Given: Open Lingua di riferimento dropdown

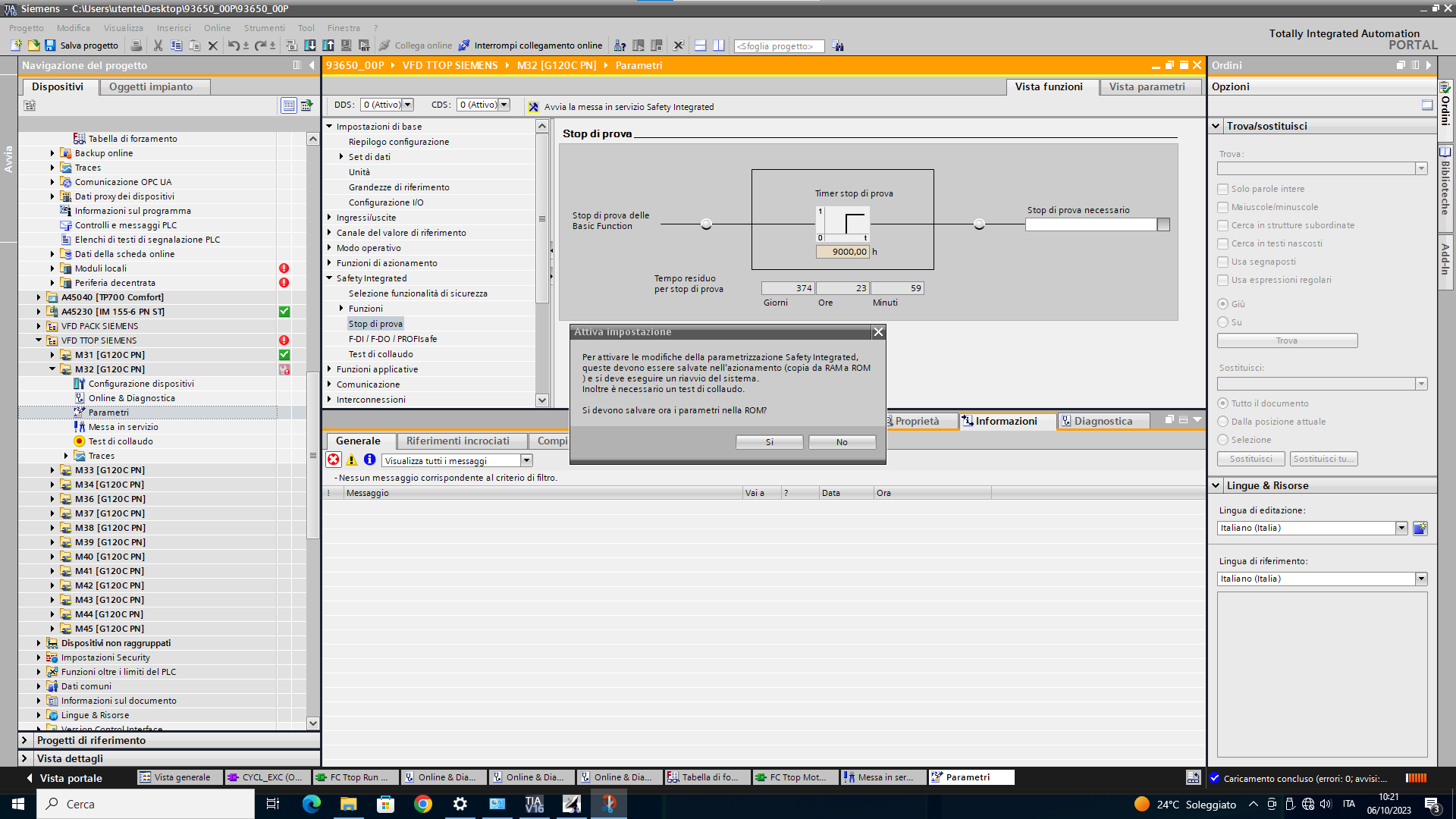Looking at the screenshot, I should coord(1421,579).
